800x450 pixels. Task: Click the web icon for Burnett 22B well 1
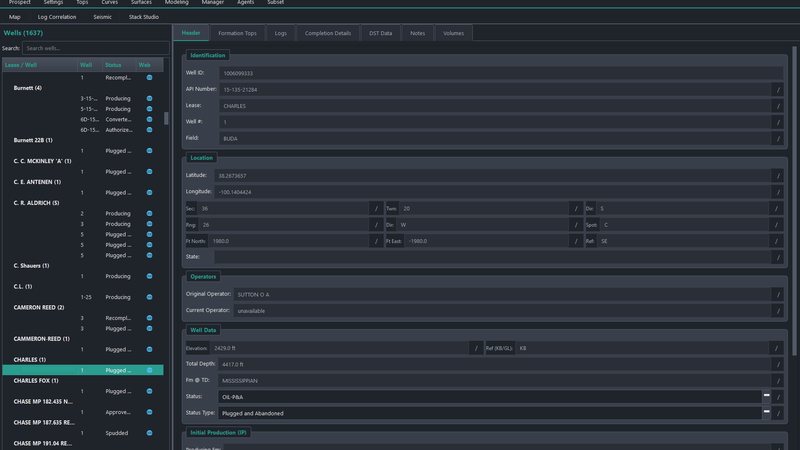pos(149,151)
